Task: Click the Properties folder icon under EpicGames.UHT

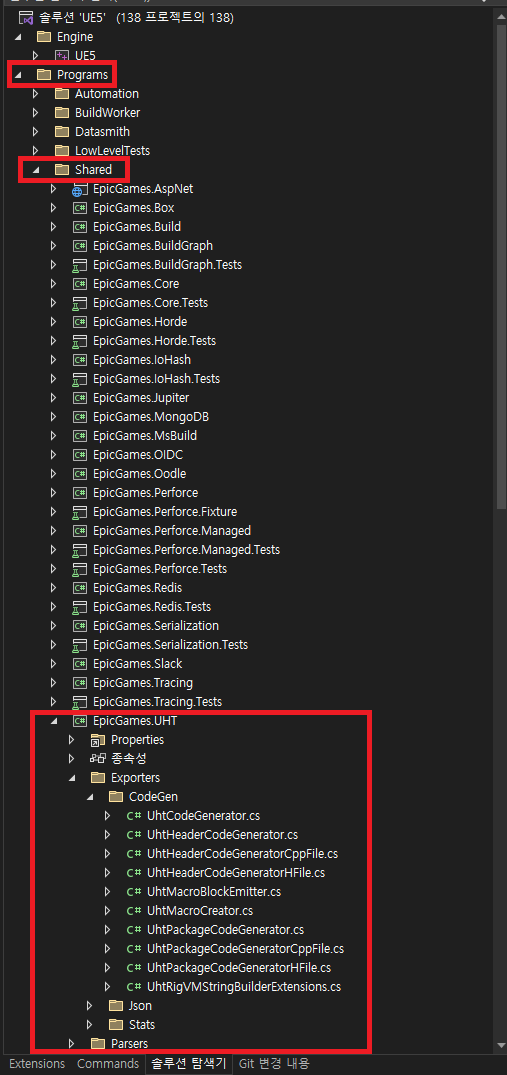Action: point(98,740)
